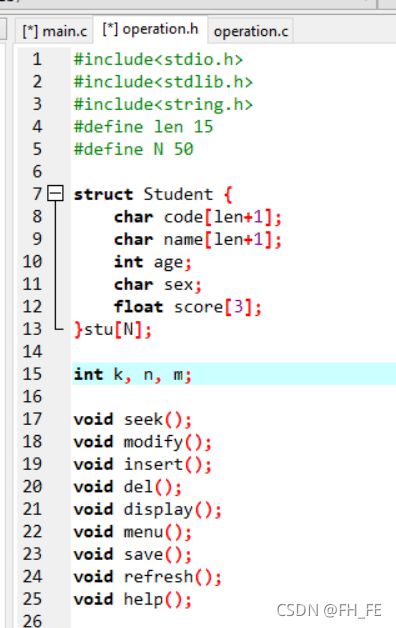Screen dimensions: 396x628
Task: Click the 'void display();' prototype
Action: coord(148,509)
